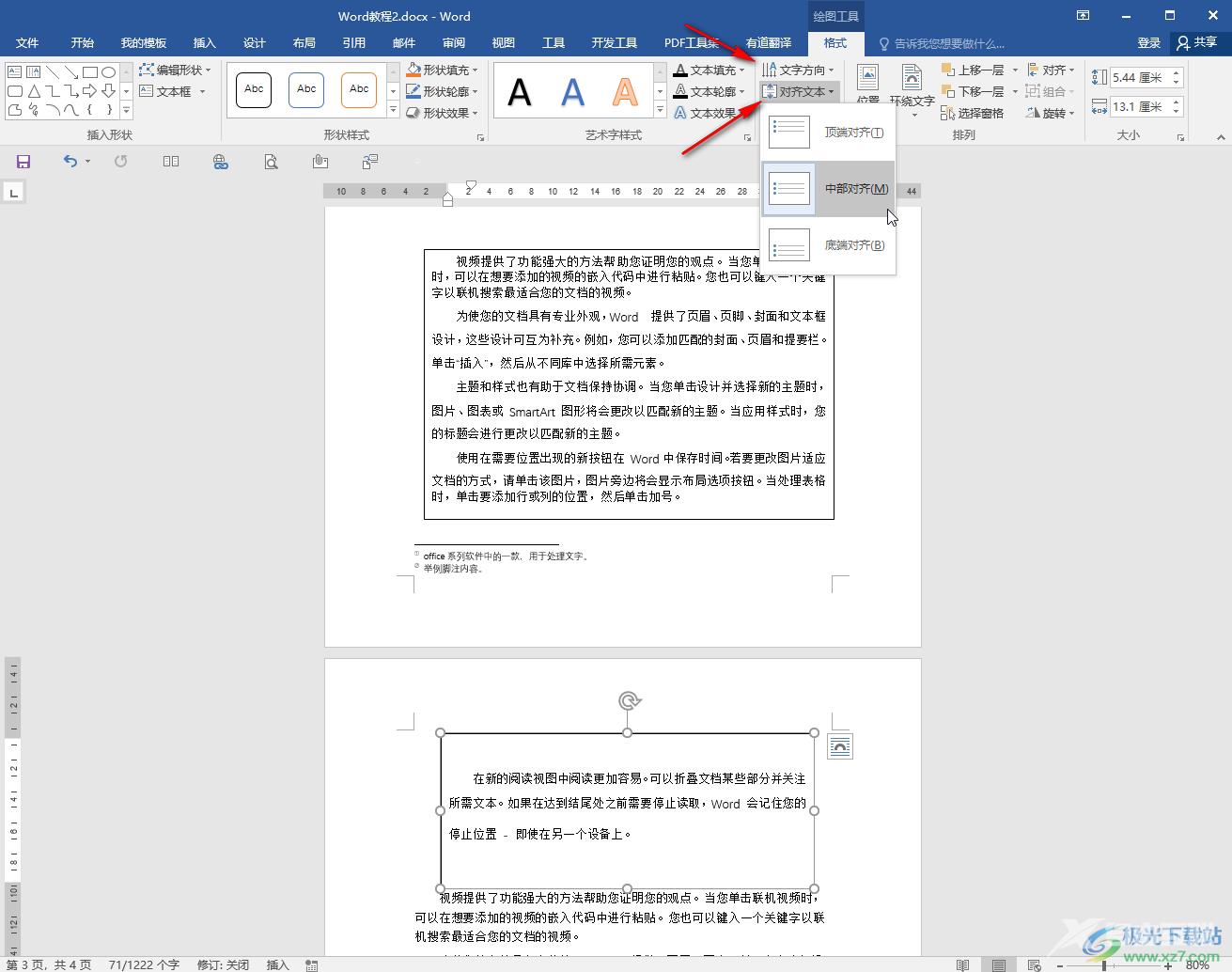Collapse the ribbon with the chevron
This screenshot has height=972, width=1232.
click(1221, 137)
